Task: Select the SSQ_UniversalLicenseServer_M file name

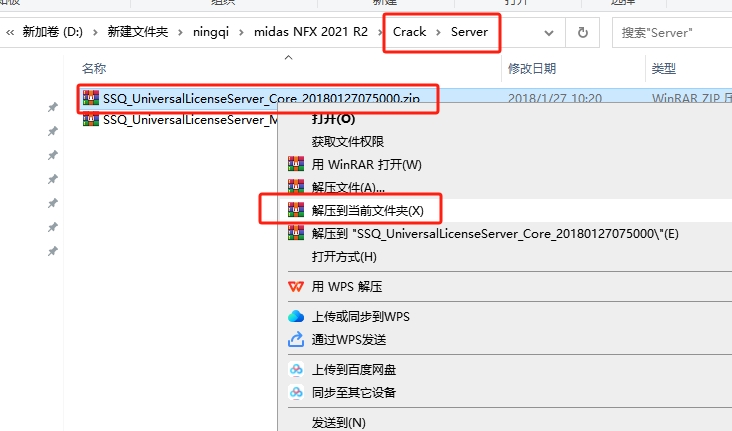Action: 190,120
